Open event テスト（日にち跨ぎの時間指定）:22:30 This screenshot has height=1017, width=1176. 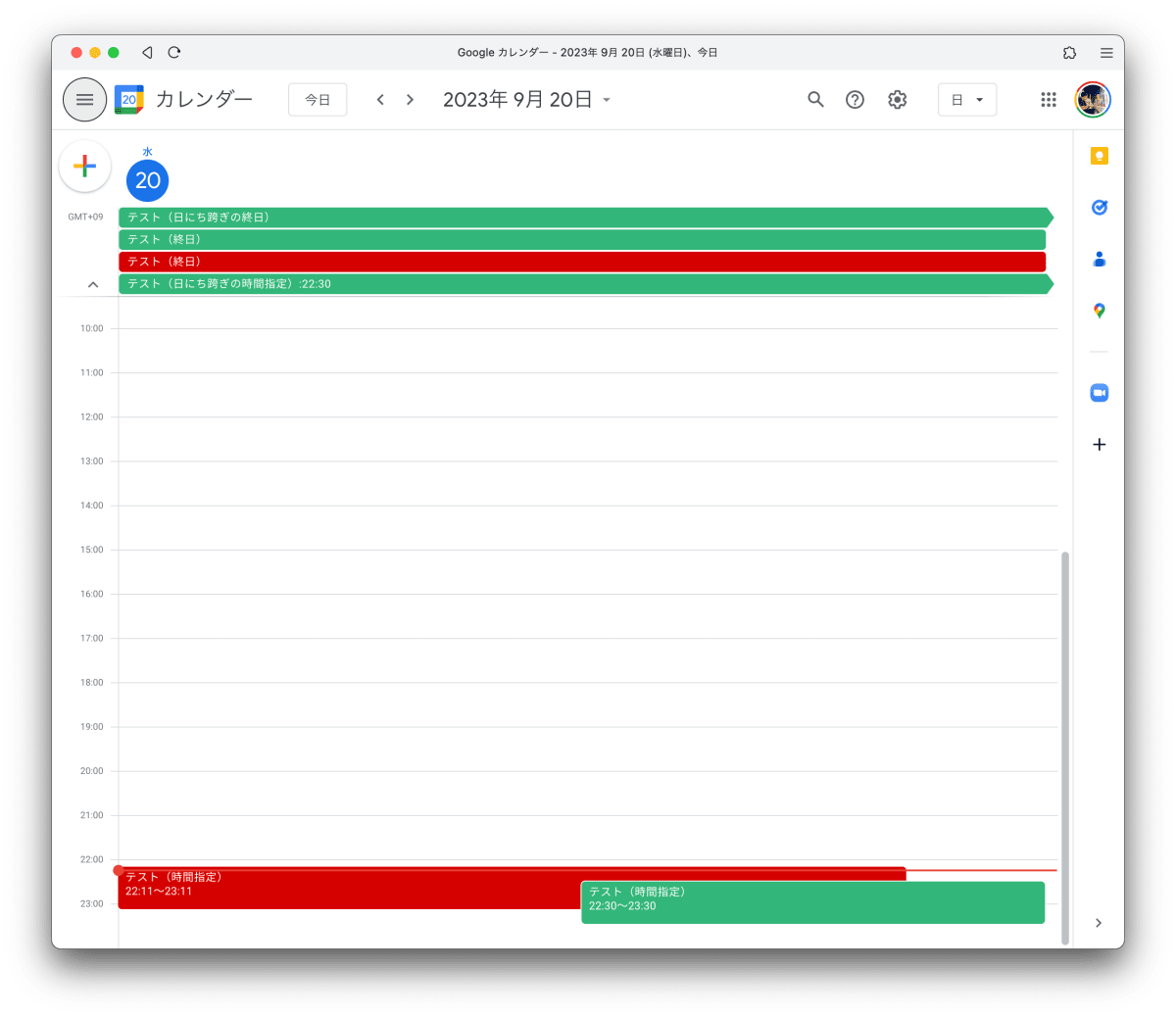(586, 284)
